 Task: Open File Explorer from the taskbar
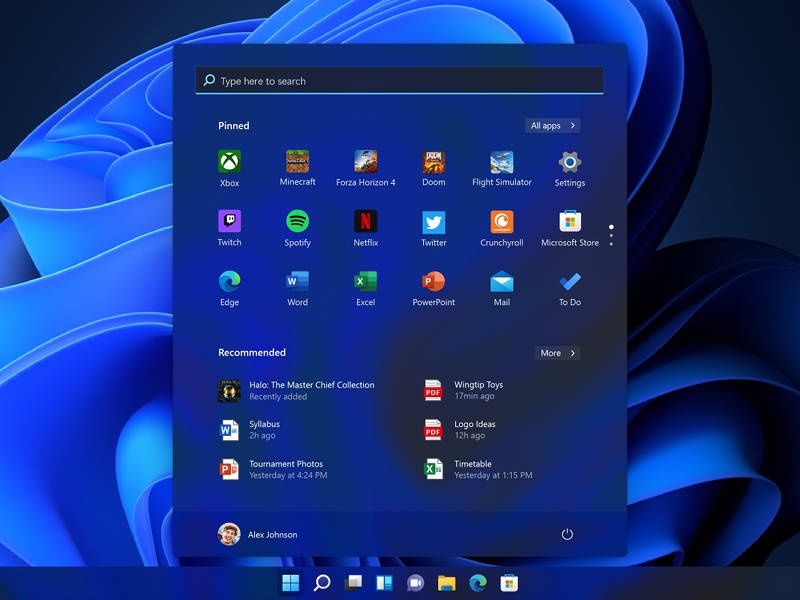[446, 583]
